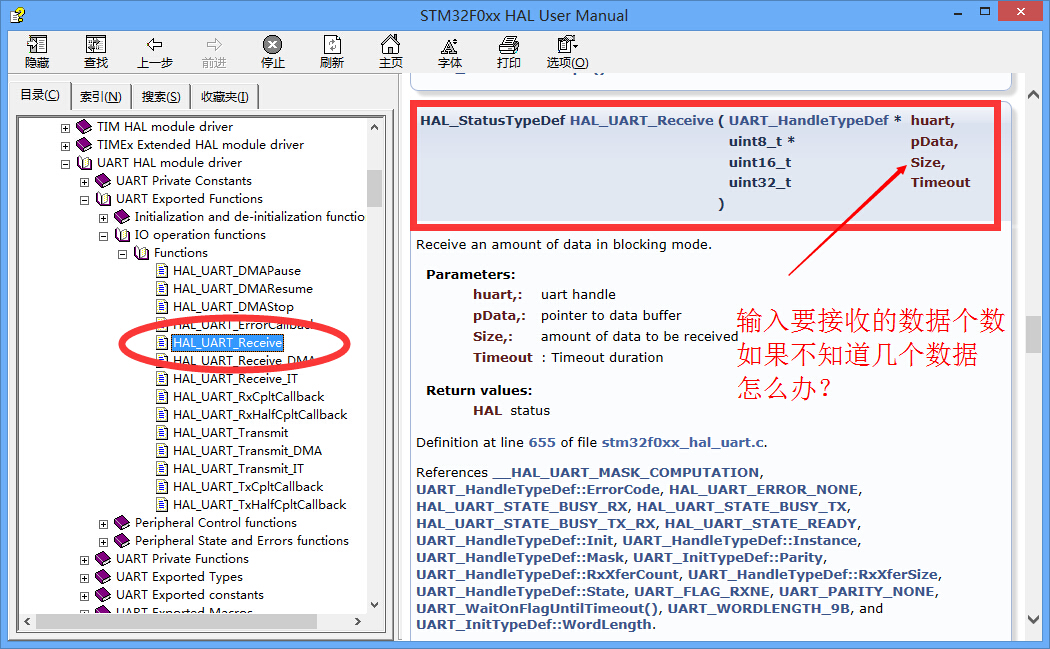Switch to the 目录 (Contents) tab
The height and width of the screenshot is (649, 1050).
click(40, 95)
